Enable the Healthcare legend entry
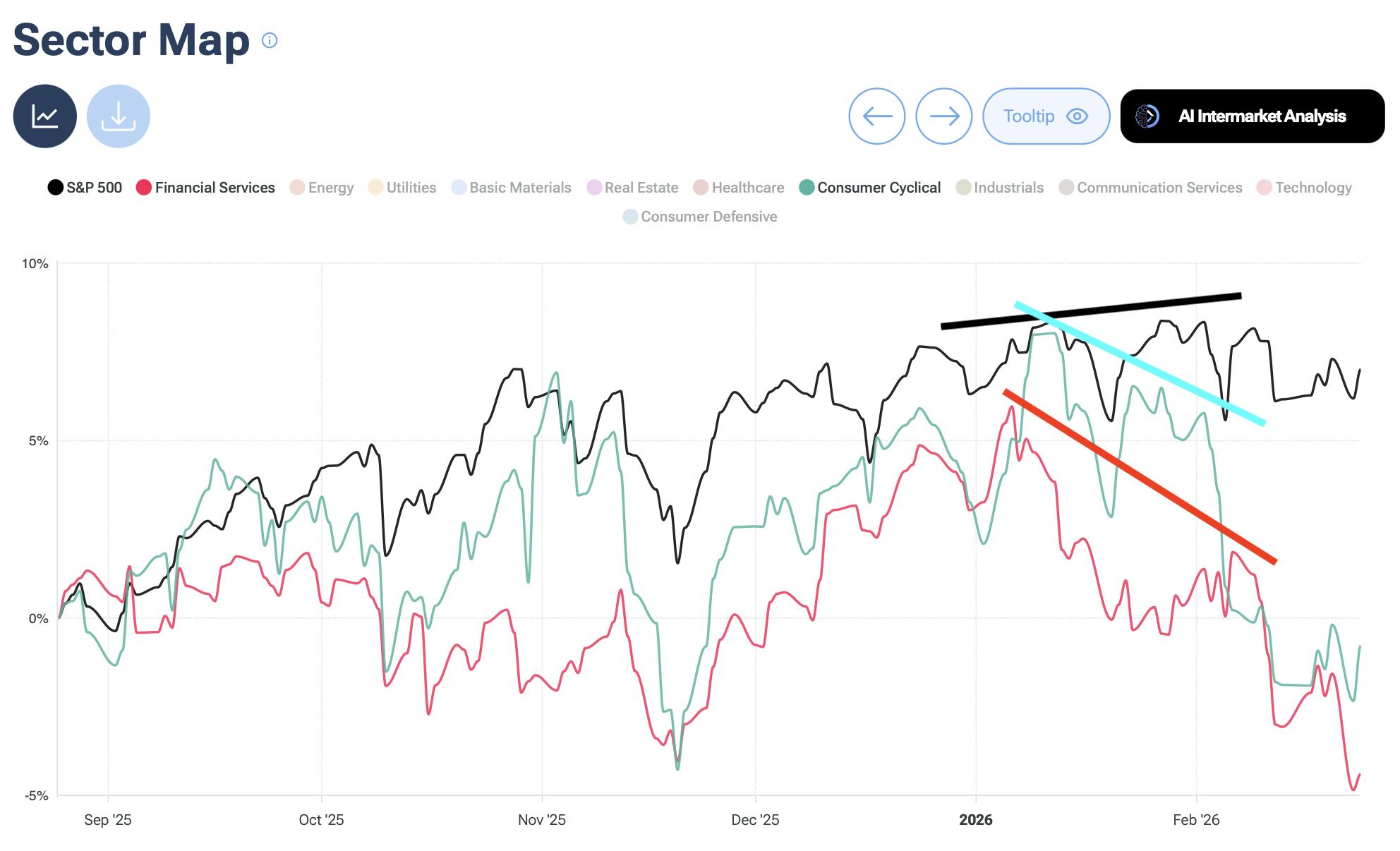 click(739, 188)
